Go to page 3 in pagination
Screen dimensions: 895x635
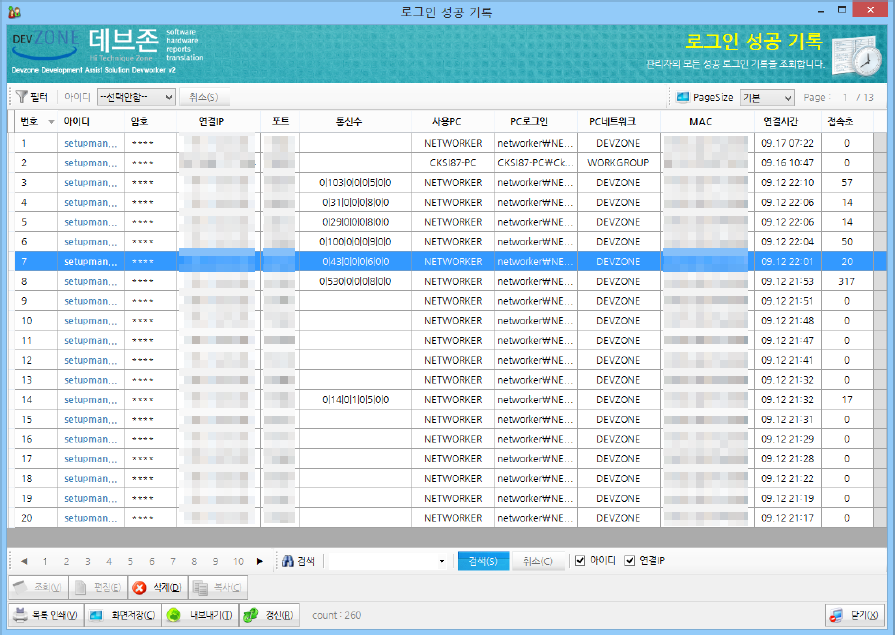[x=87, y=561]
